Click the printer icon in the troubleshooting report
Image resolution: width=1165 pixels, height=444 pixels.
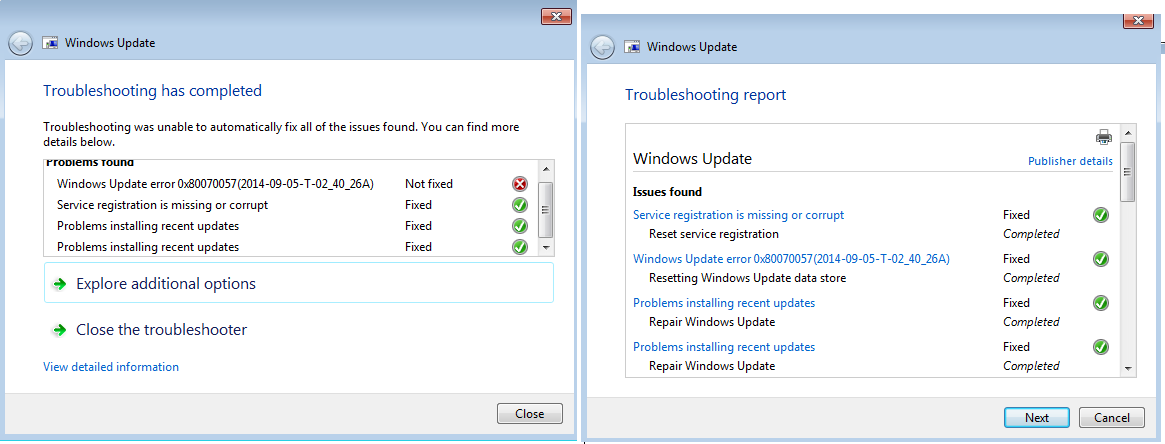(1104, 137)
